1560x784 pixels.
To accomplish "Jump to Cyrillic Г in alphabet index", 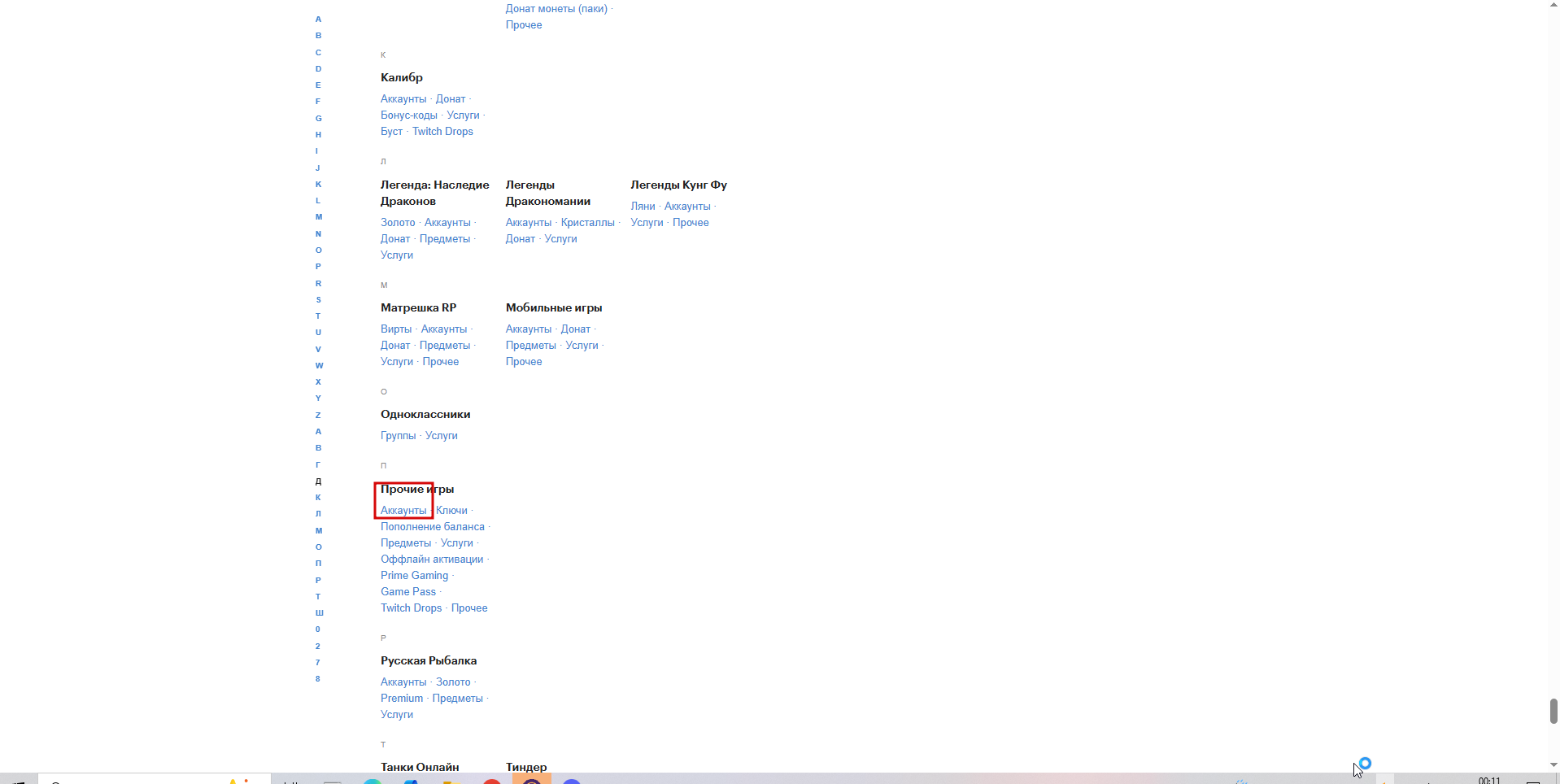I will [x=318, y=465].
